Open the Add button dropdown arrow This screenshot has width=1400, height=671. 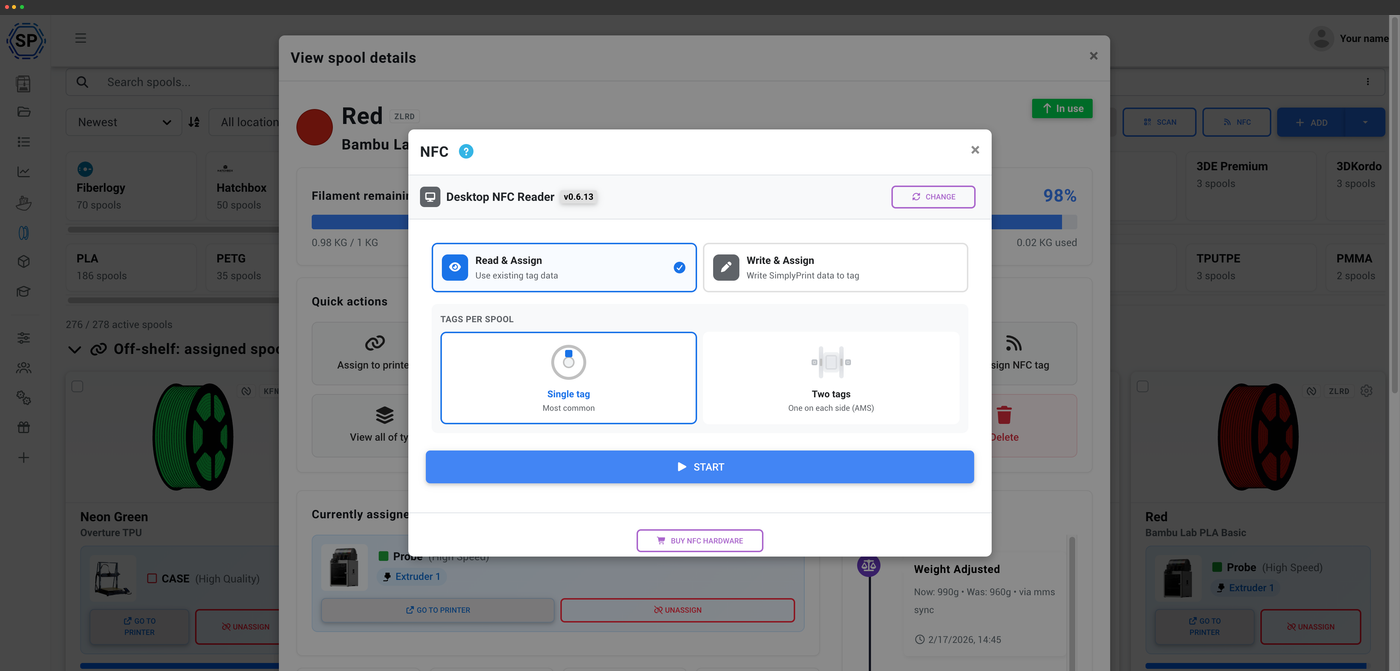pyautogui.click(x=1365, y=122)
